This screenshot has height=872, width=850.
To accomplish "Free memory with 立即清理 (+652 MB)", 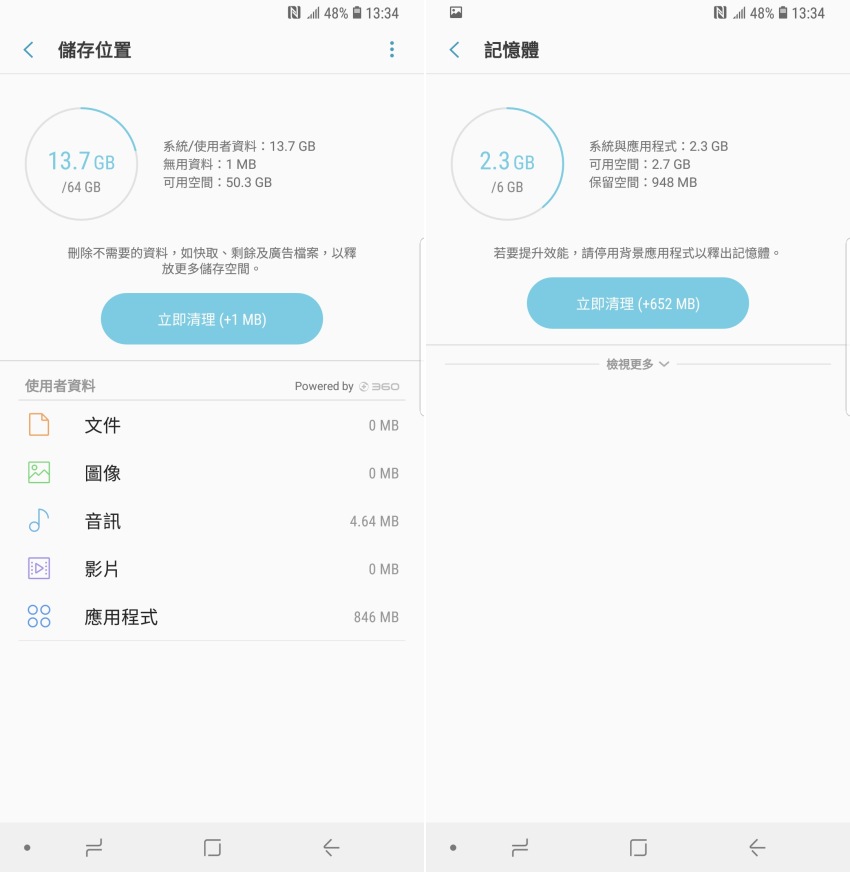I will (638, 303).
